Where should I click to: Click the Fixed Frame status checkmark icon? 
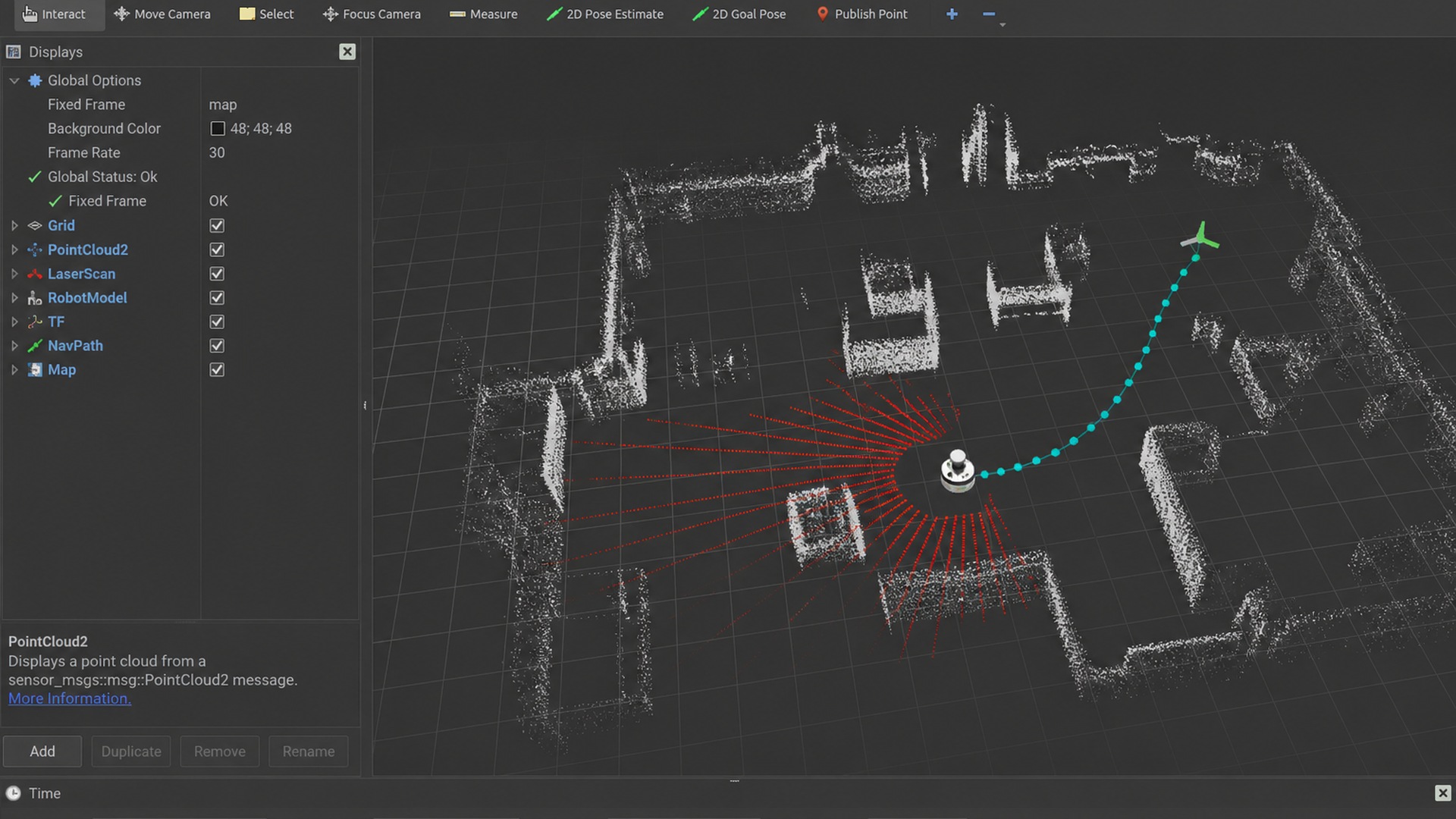55,201
